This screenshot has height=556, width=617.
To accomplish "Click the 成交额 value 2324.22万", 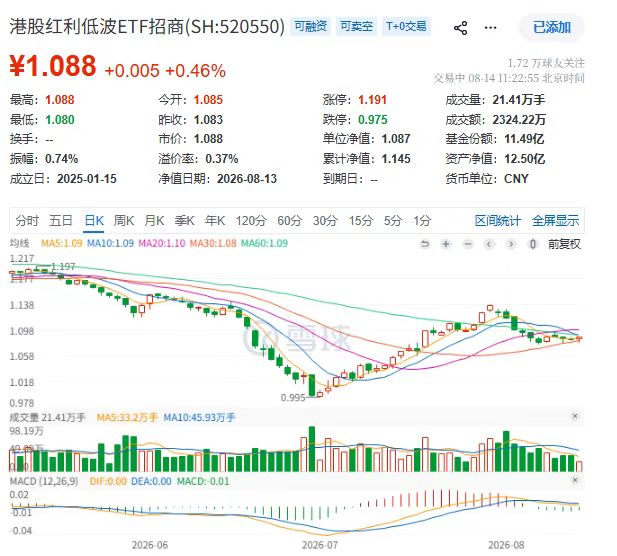I will tap(519, 120).
